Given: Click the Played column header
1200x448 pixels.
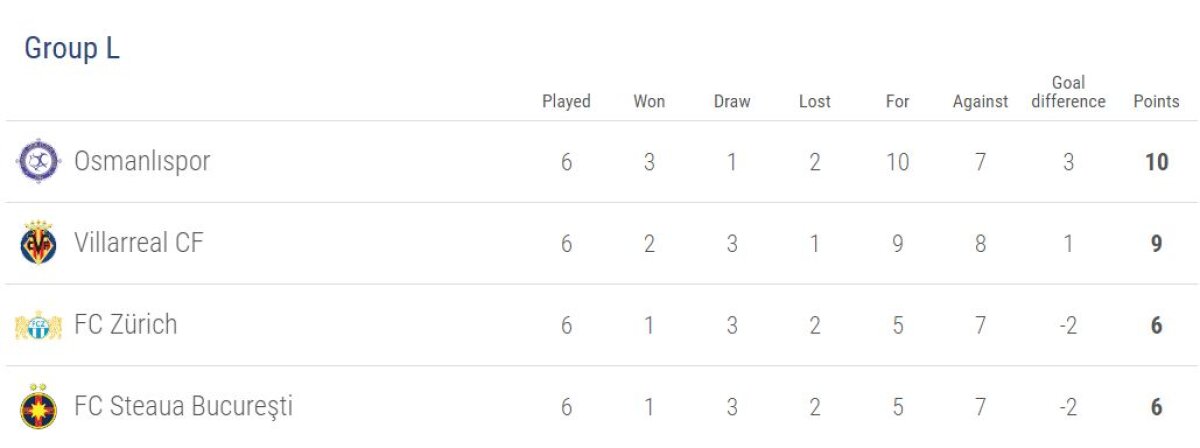Looking at the screenshot, I should 566,101.
